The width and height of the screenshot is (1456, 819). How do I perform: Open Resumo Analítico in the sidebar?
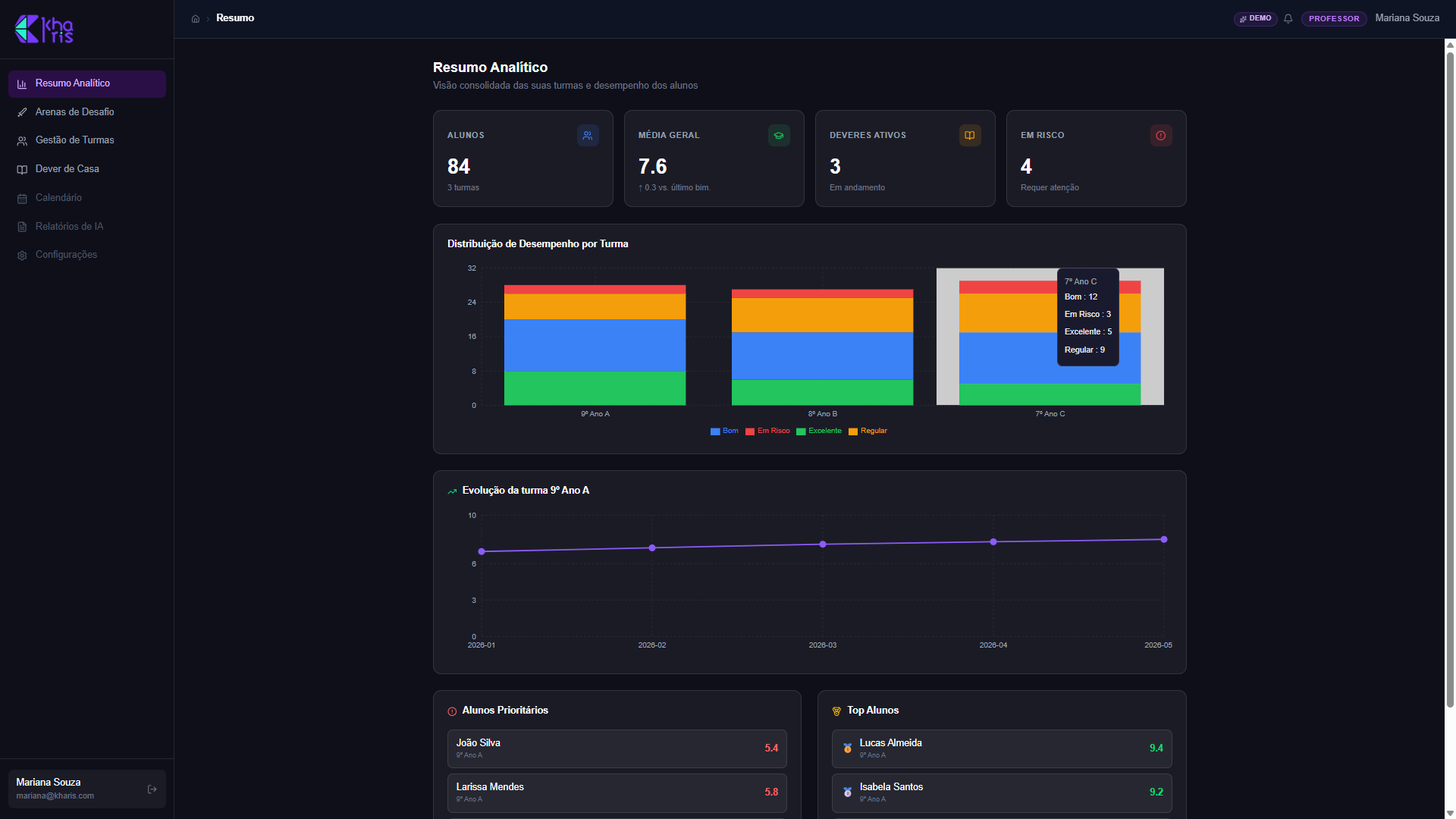(87, 84)
